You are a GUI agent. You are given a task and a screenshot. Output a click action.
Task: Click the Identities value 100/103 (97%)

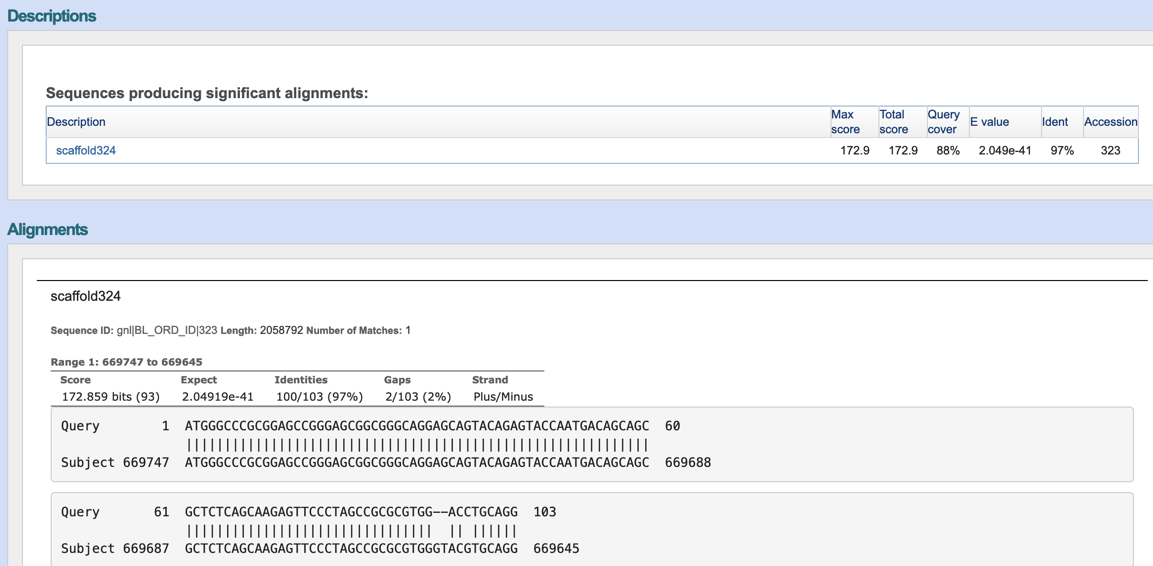click(319, 397)
